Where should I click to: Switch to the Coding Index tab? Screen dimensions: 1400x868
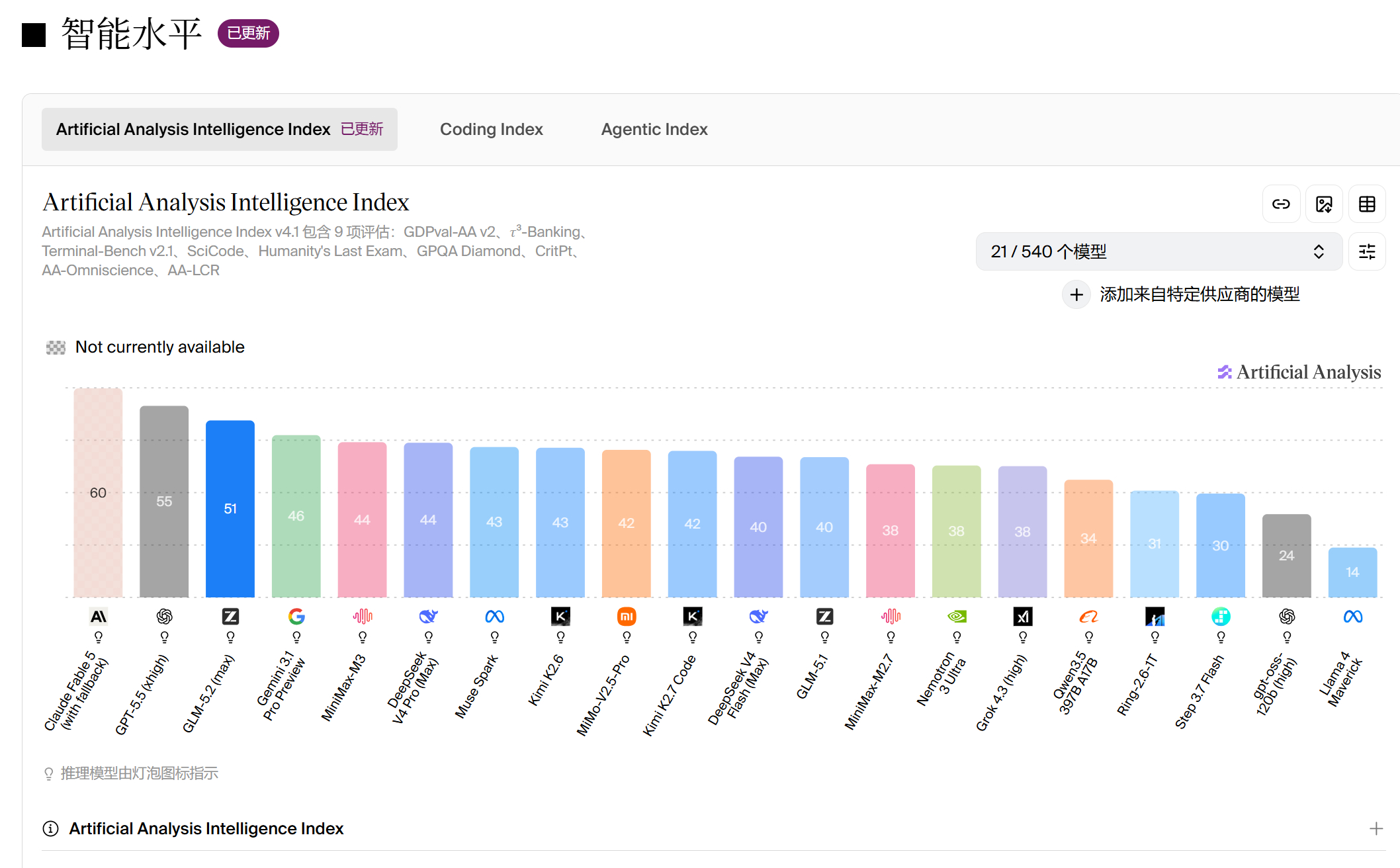coord(492,129)
